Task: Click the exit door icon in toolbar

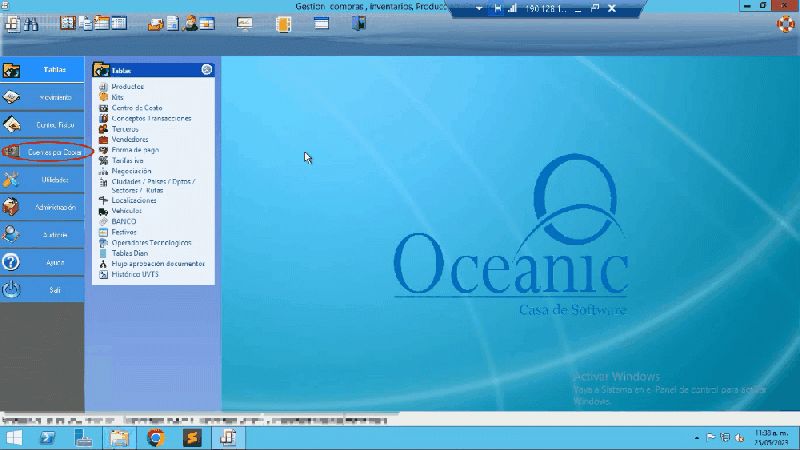Action: click(357, 22)
